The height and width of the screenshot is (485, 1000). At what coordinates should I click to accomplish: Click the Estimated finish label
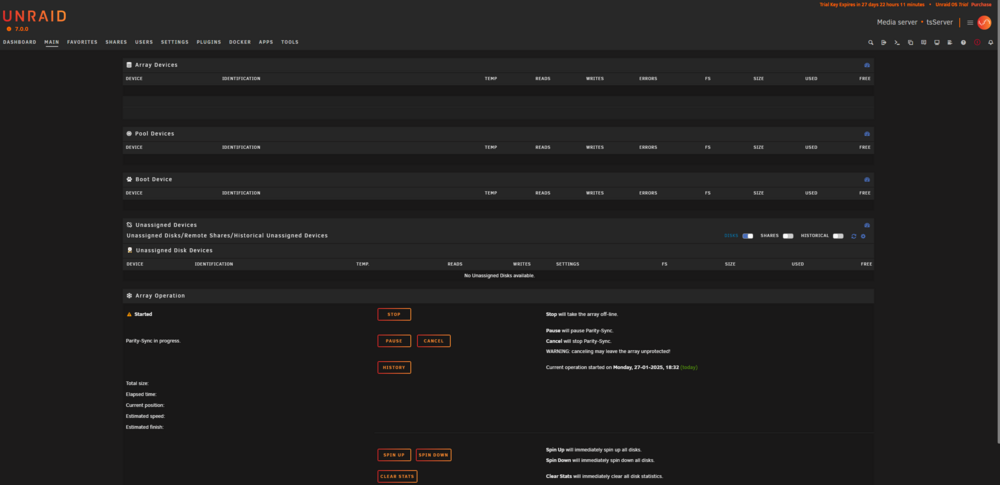[145, 427]
